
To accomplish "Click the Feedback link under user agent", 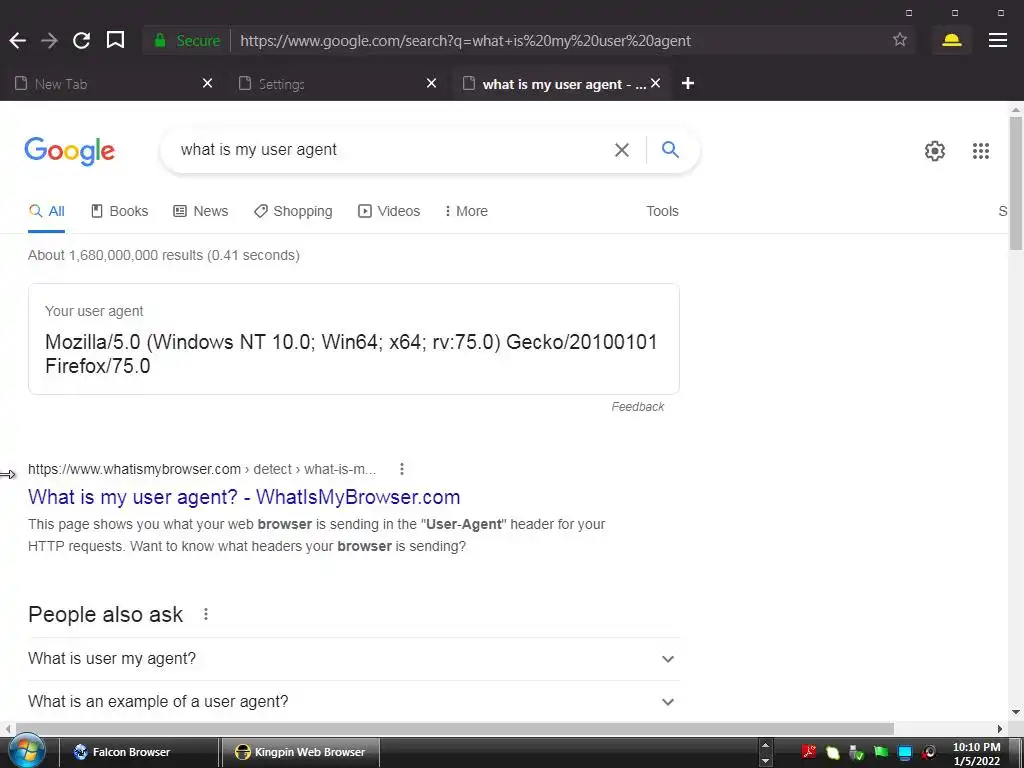I will click(x=637, y=407).
